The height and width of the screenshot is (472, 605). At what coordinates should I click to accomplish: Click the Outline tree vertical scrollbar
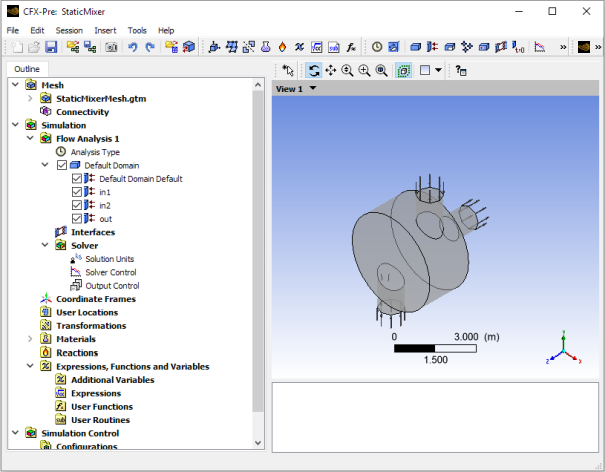258,250
